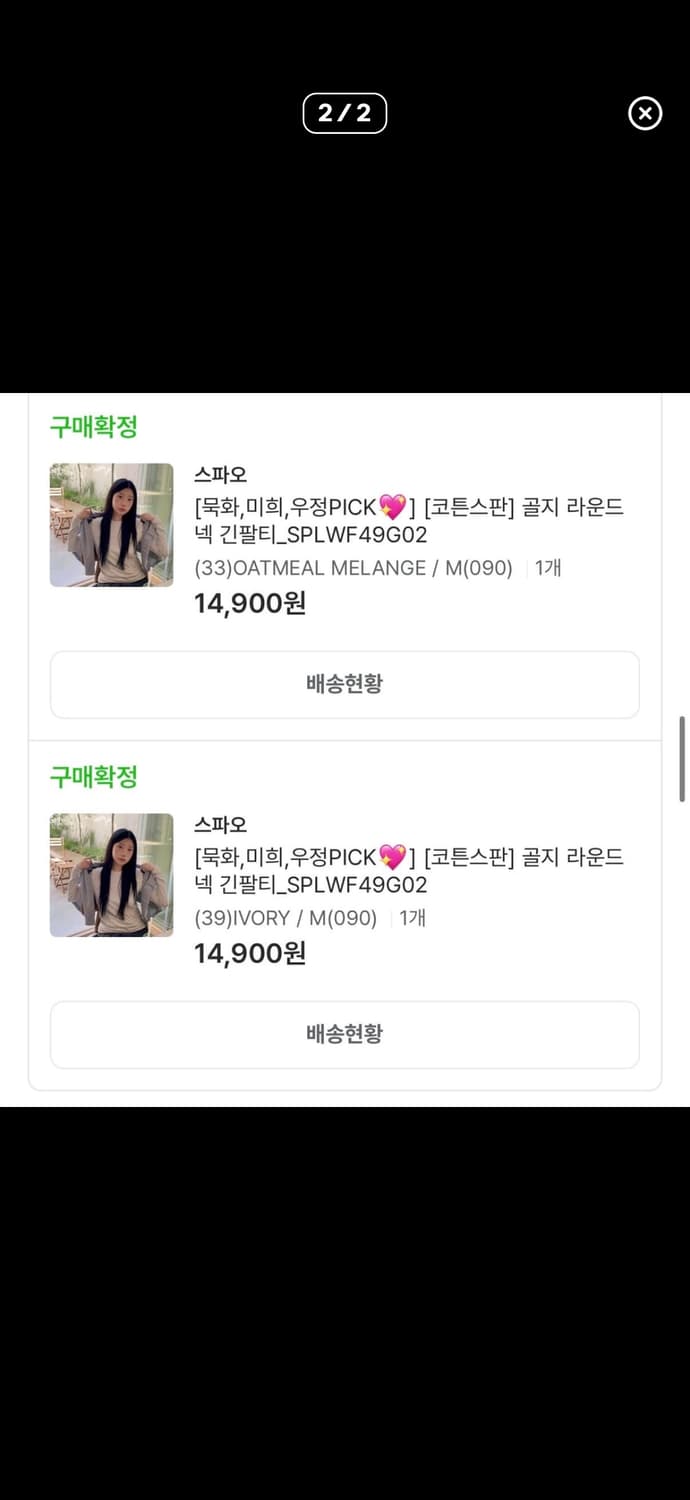Tap the 14,900원 price on first order
This screenshot has height=1500, width=690.
(249, 602)
